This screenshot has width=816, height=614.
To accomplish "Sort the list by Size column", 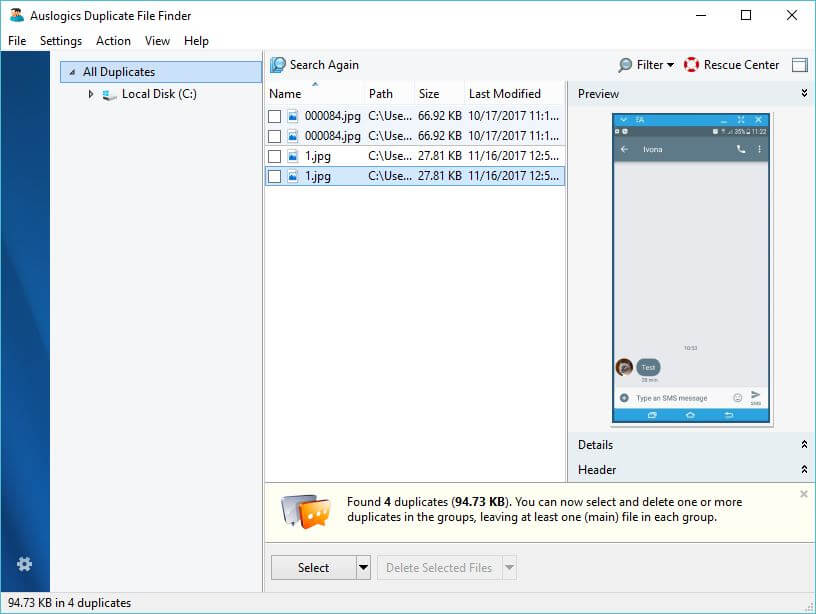I will pos(429,94).
